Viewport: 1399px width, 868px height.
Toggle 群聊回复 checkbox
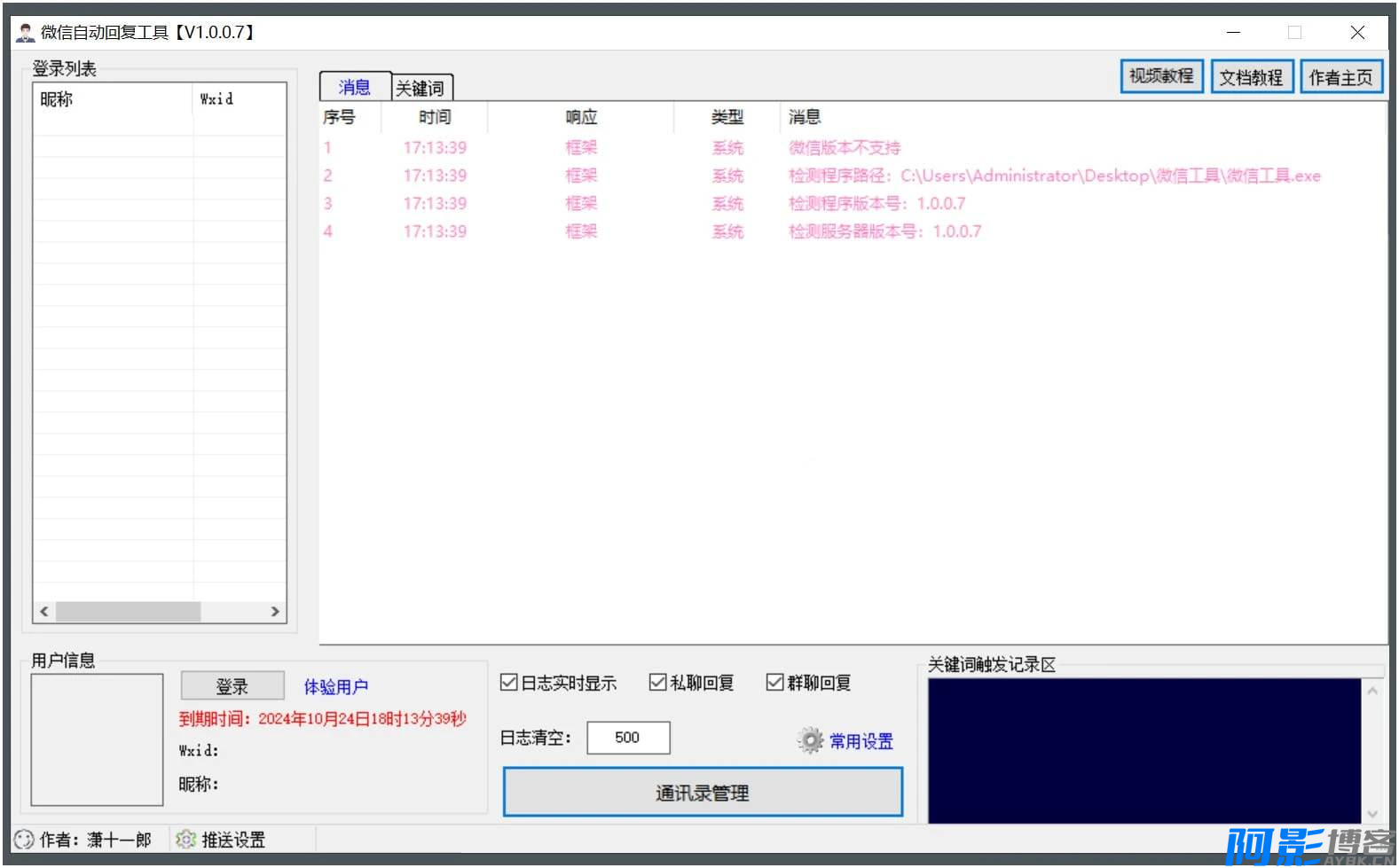(x=774, y=682)
